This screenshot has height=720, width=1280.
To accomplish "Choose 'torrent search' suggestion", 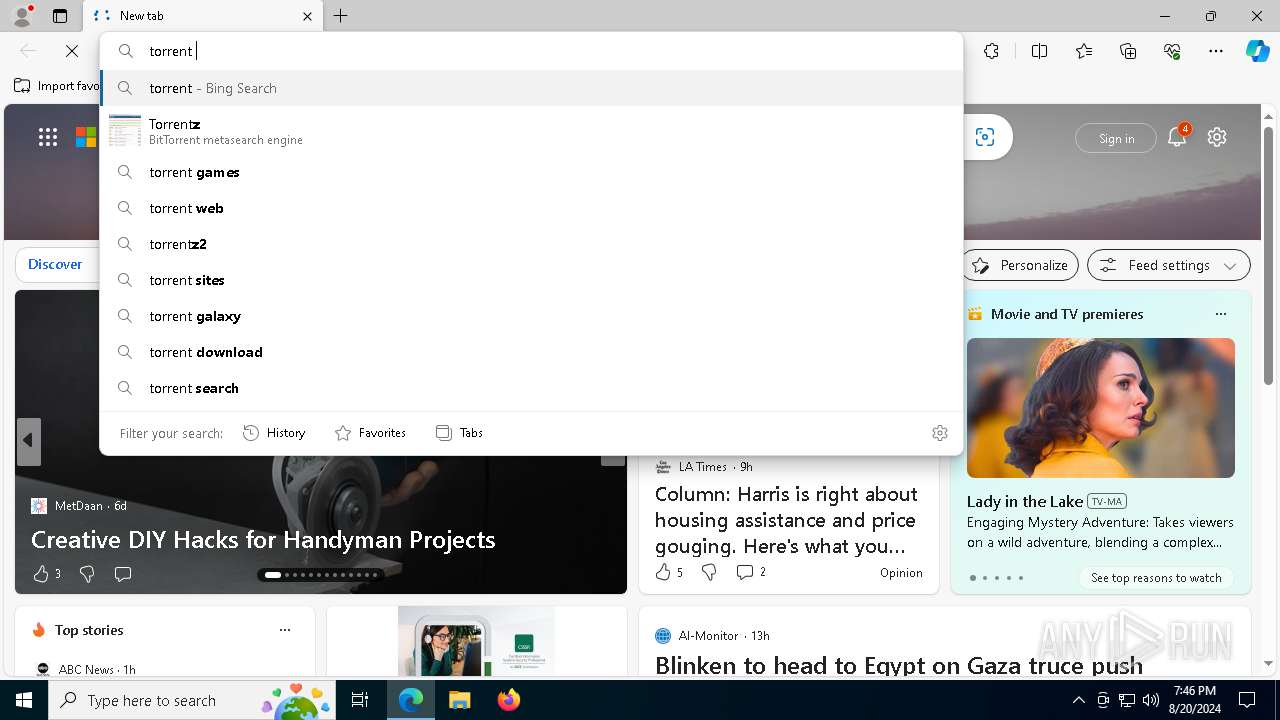I will [x=531, y=388].
